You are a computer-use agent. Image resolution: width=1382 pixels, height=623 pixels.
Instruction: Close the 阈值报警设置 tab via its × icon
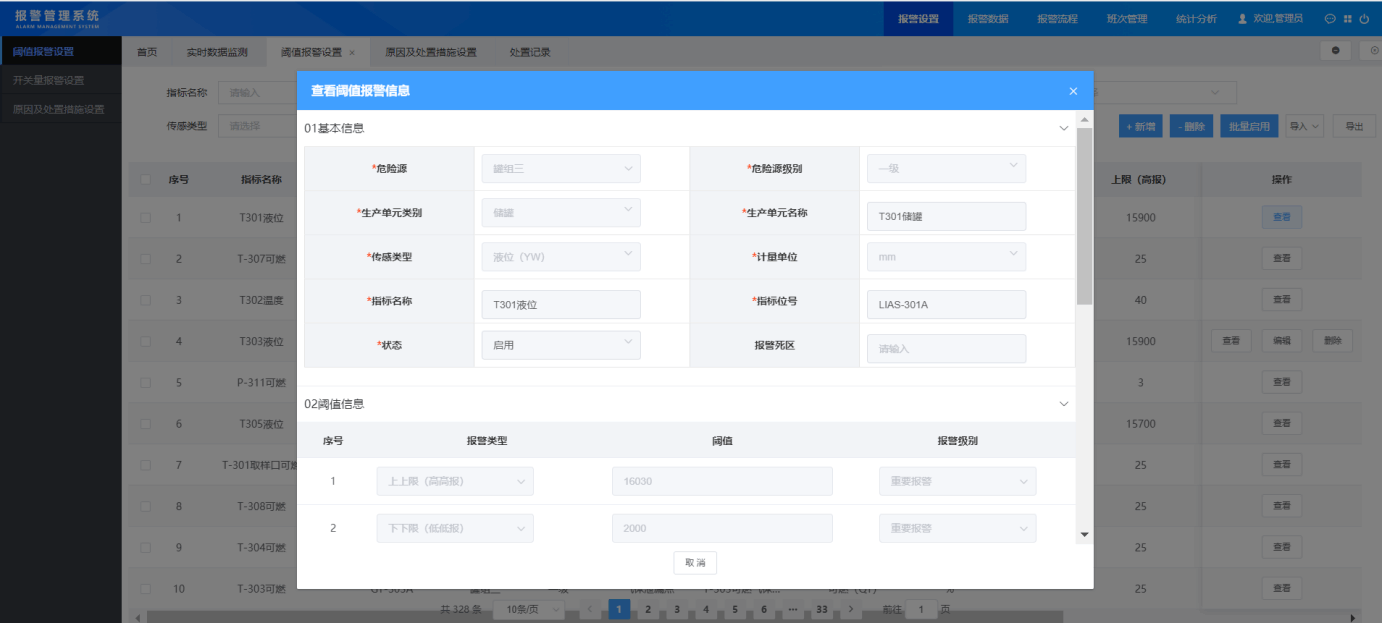click(350, 51)
